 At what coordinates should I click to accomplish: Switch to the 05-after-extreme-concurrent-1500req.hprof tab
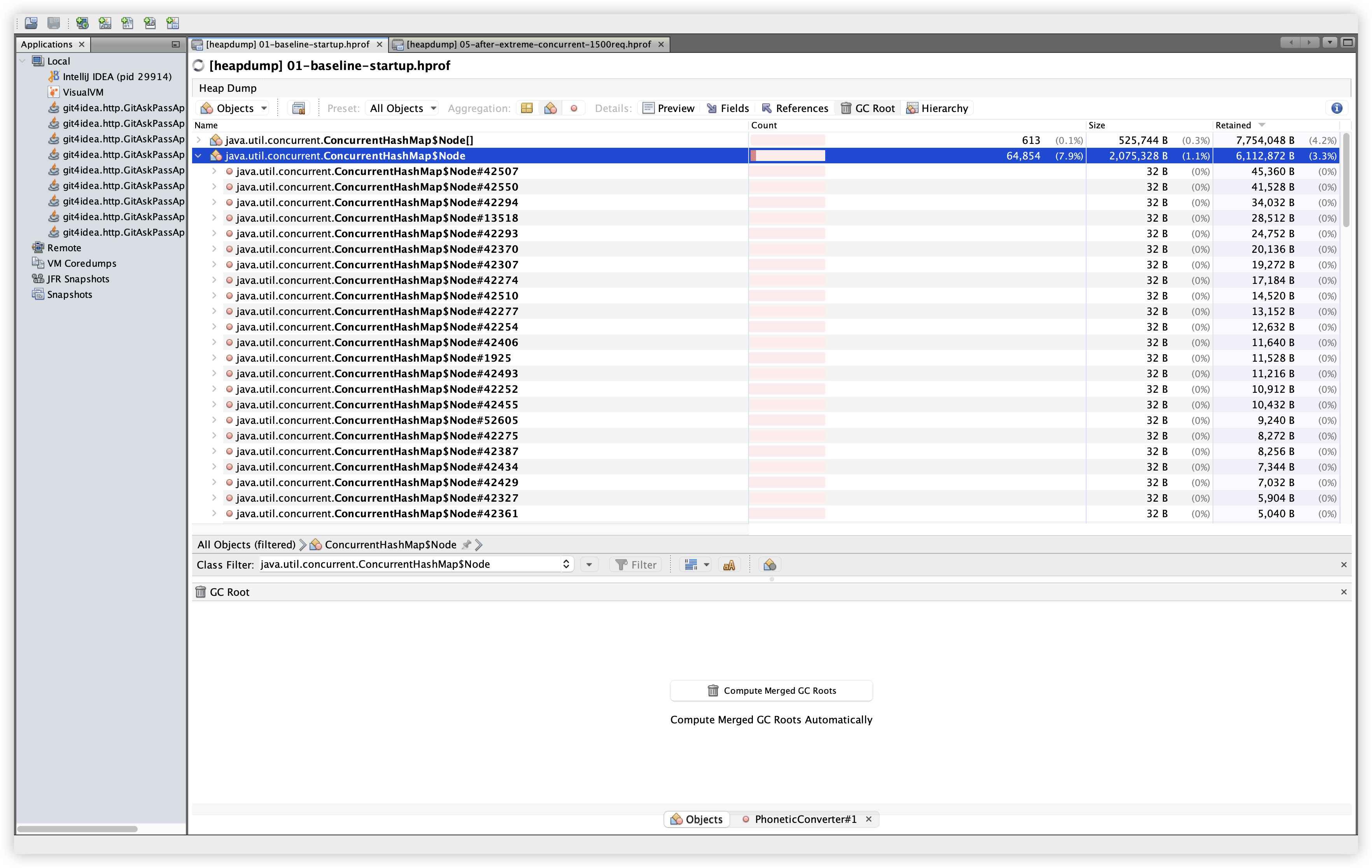pyautogui.click(x=528, y=44)
